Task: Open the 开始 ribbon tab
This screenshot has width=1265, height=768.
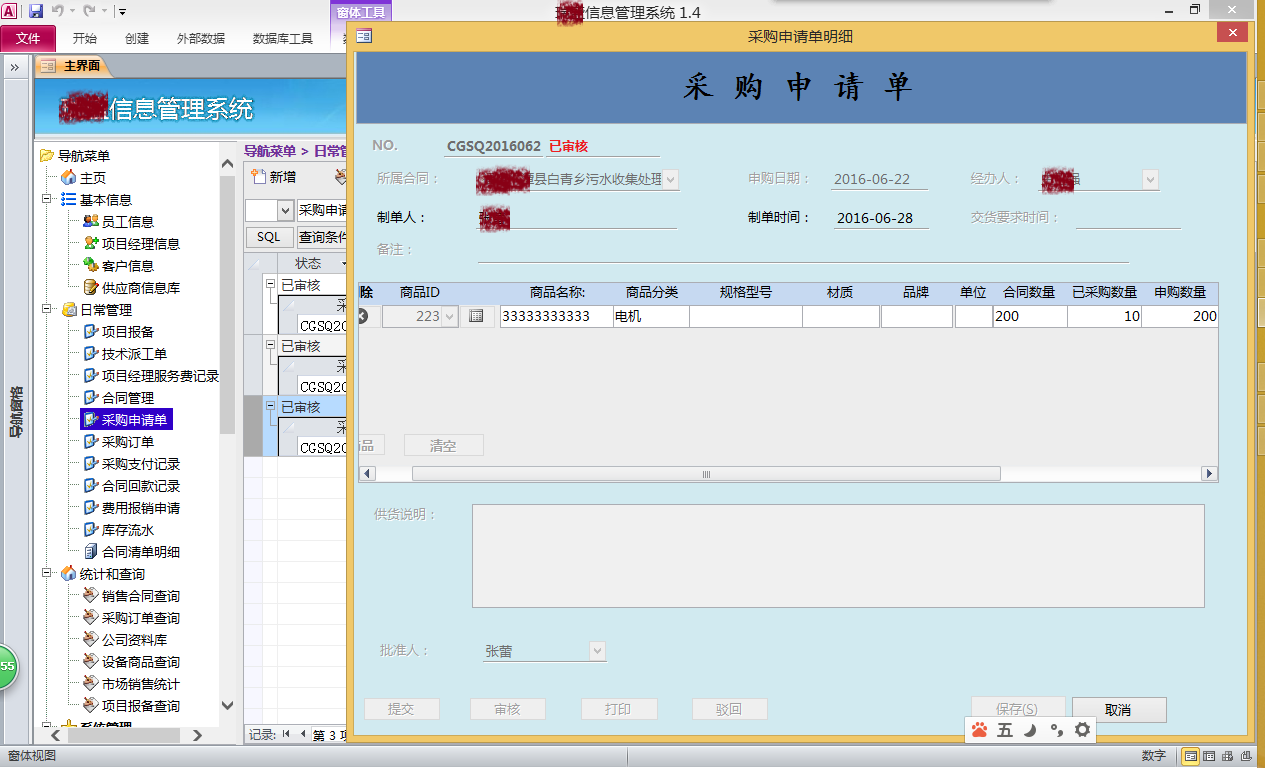Action: pos(85,39)
